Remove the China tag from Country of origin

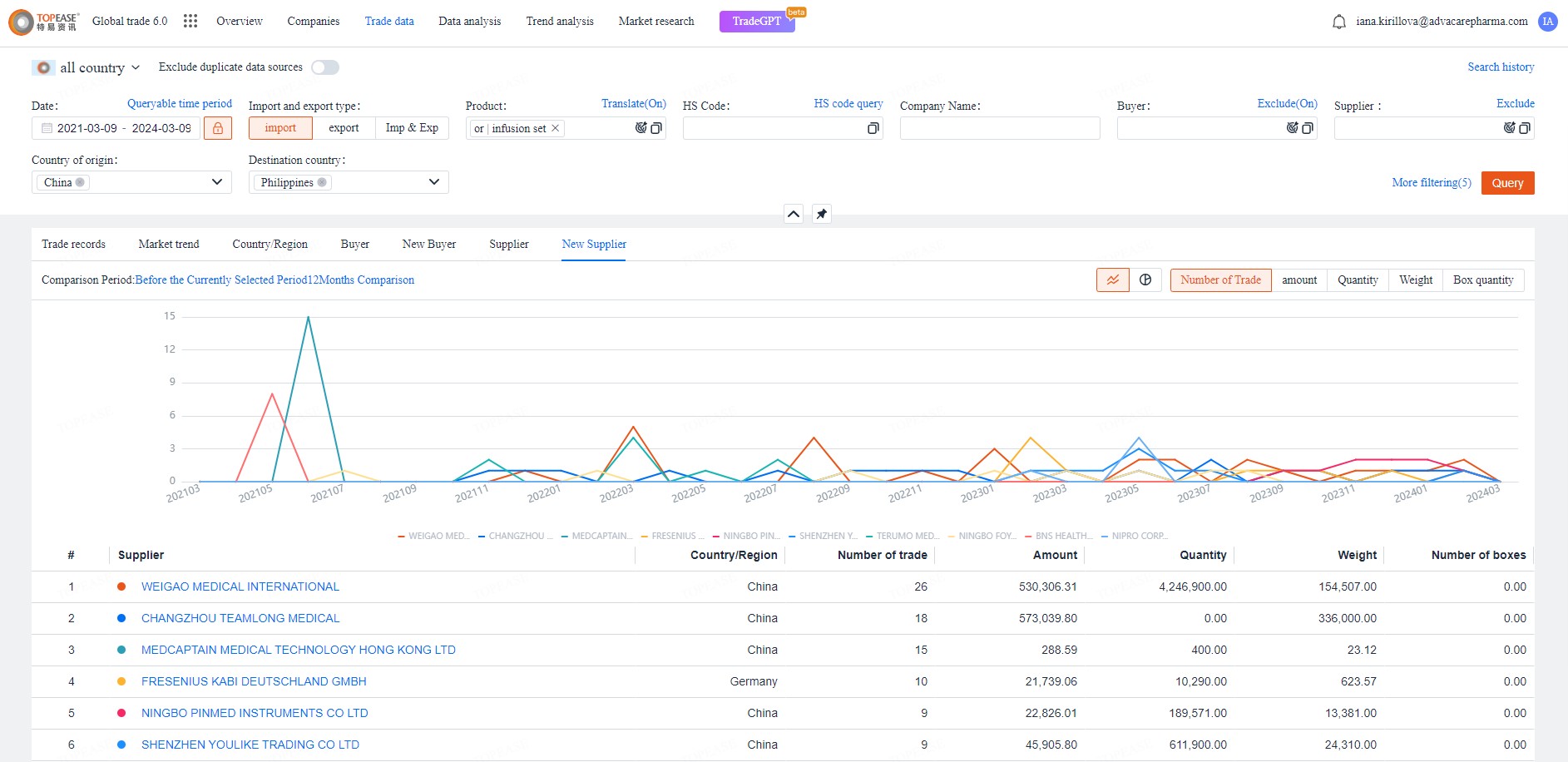pos(80,182)
